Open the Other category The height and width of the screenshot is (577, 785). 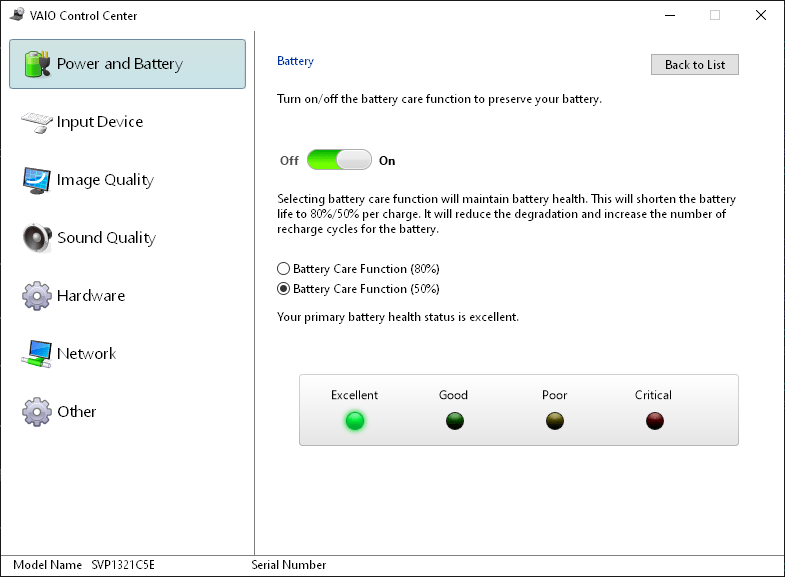tap(127, 412)
